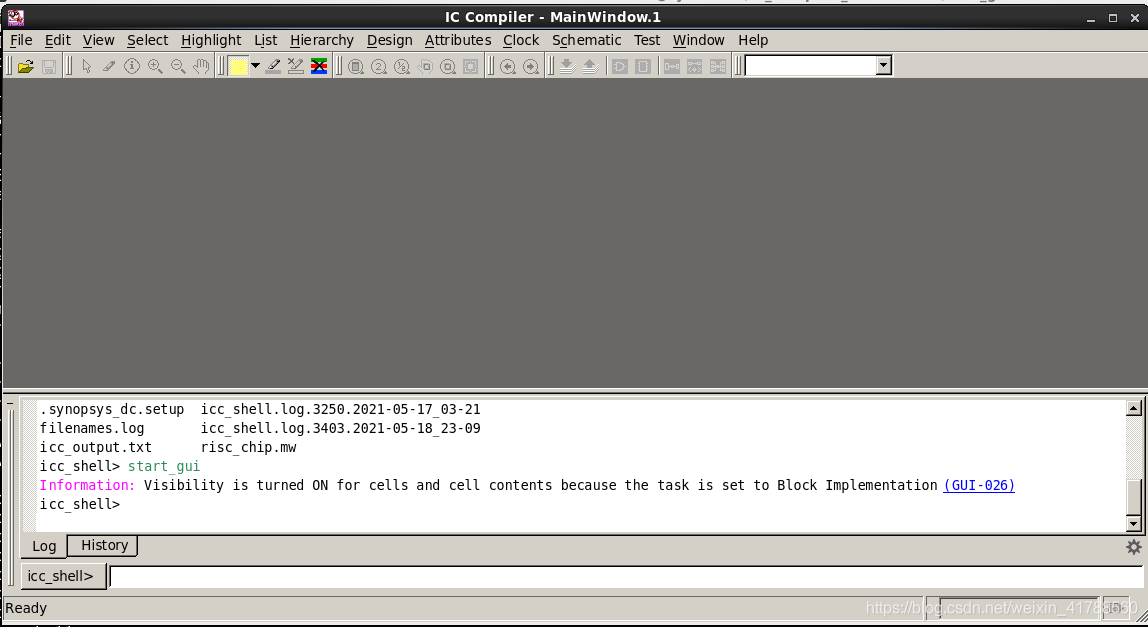Choose the zoom out magnifier tool
Image resolution: width=1148 pixels, height=627 pixels.
click(178, 67)
